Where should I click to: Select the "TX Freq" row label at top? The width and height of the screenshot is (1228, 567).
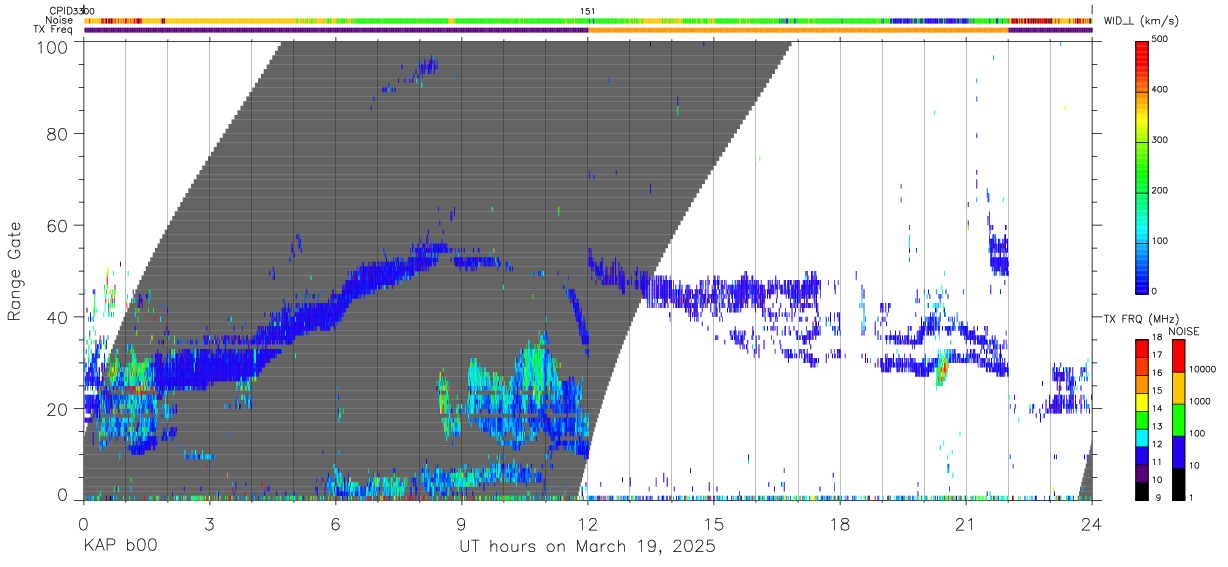click(x=54, y=29)
